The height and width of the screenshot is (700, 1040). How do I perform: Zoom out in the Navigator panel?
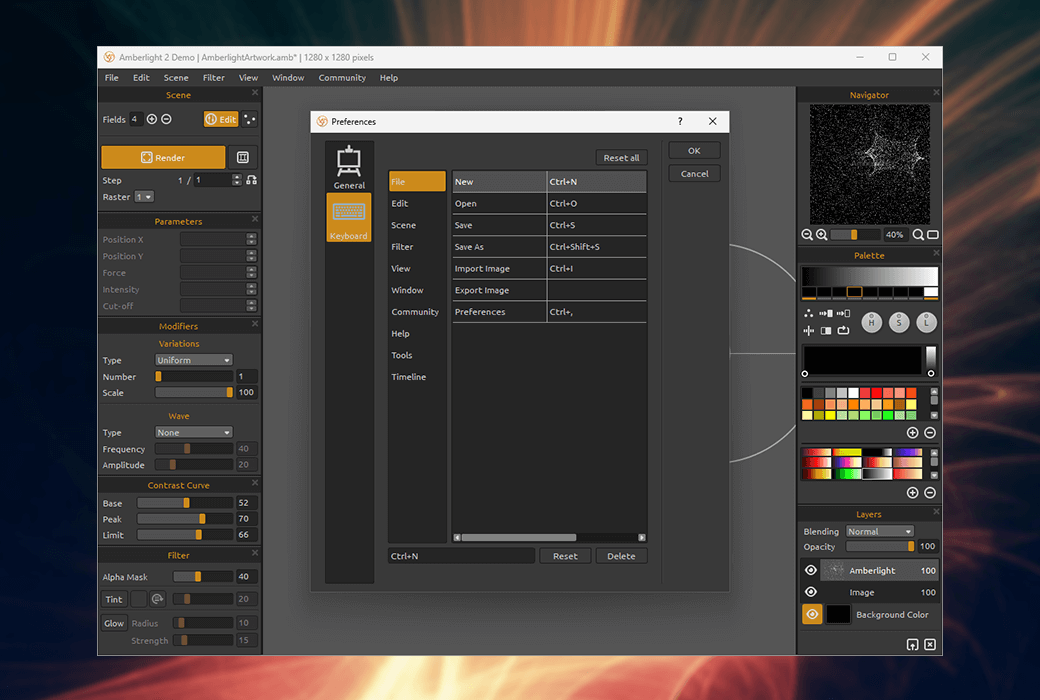(807, 234)
